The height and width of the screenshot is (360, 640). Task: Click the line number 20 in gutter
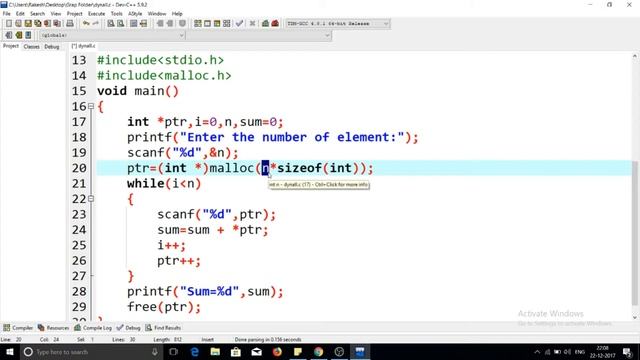click(x=79, y=168)
